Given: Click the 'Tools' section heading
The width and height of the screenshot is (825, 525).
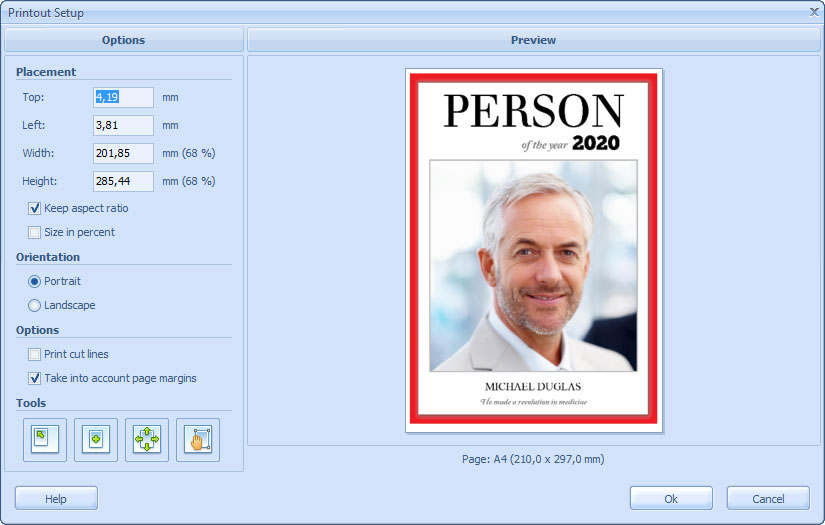Looking at the screenshot, I should (x=31, y=403).
